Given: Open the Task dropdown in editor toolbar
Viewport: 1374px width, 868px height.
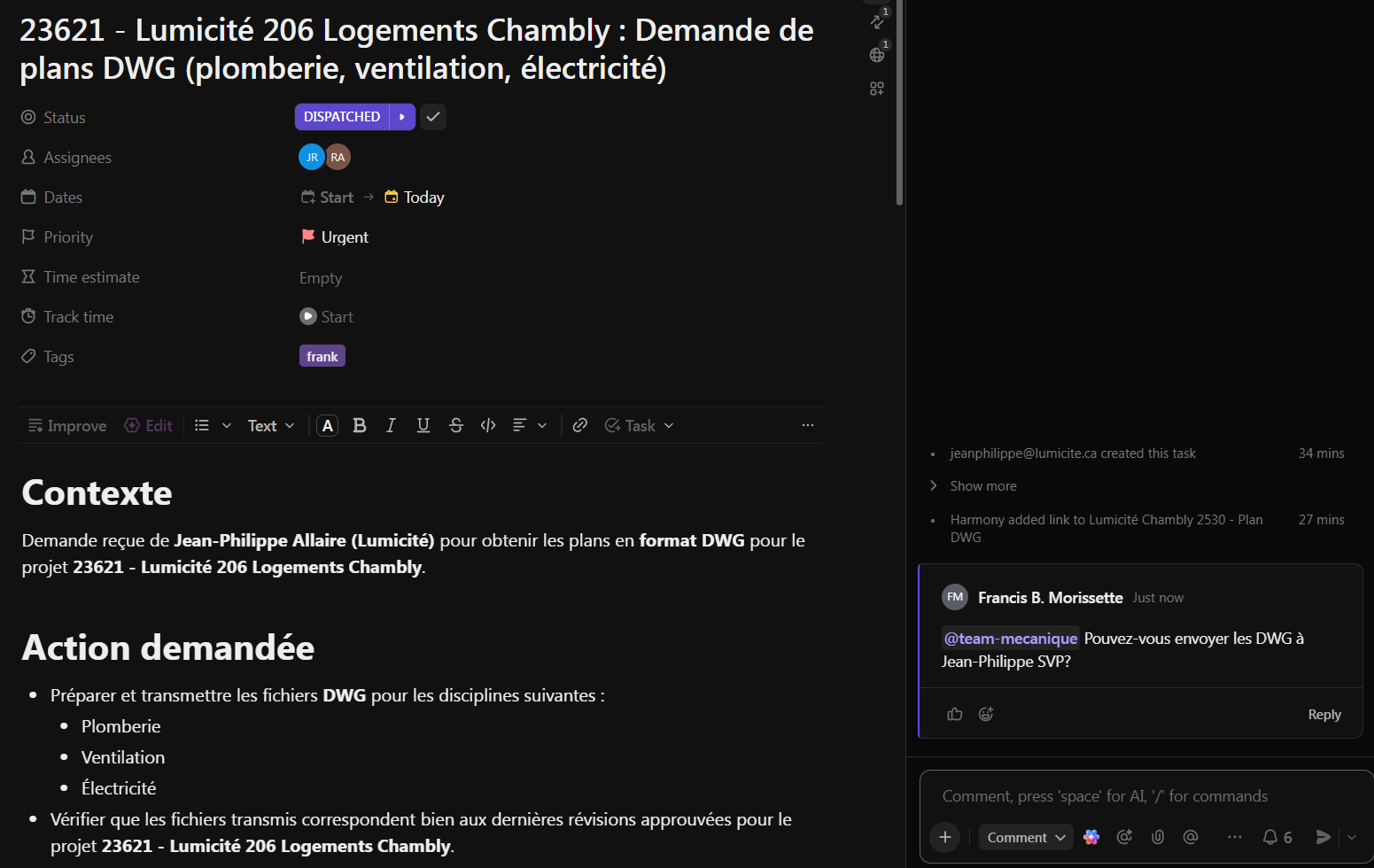Looking at the screenshot, I should coord(639,426).
